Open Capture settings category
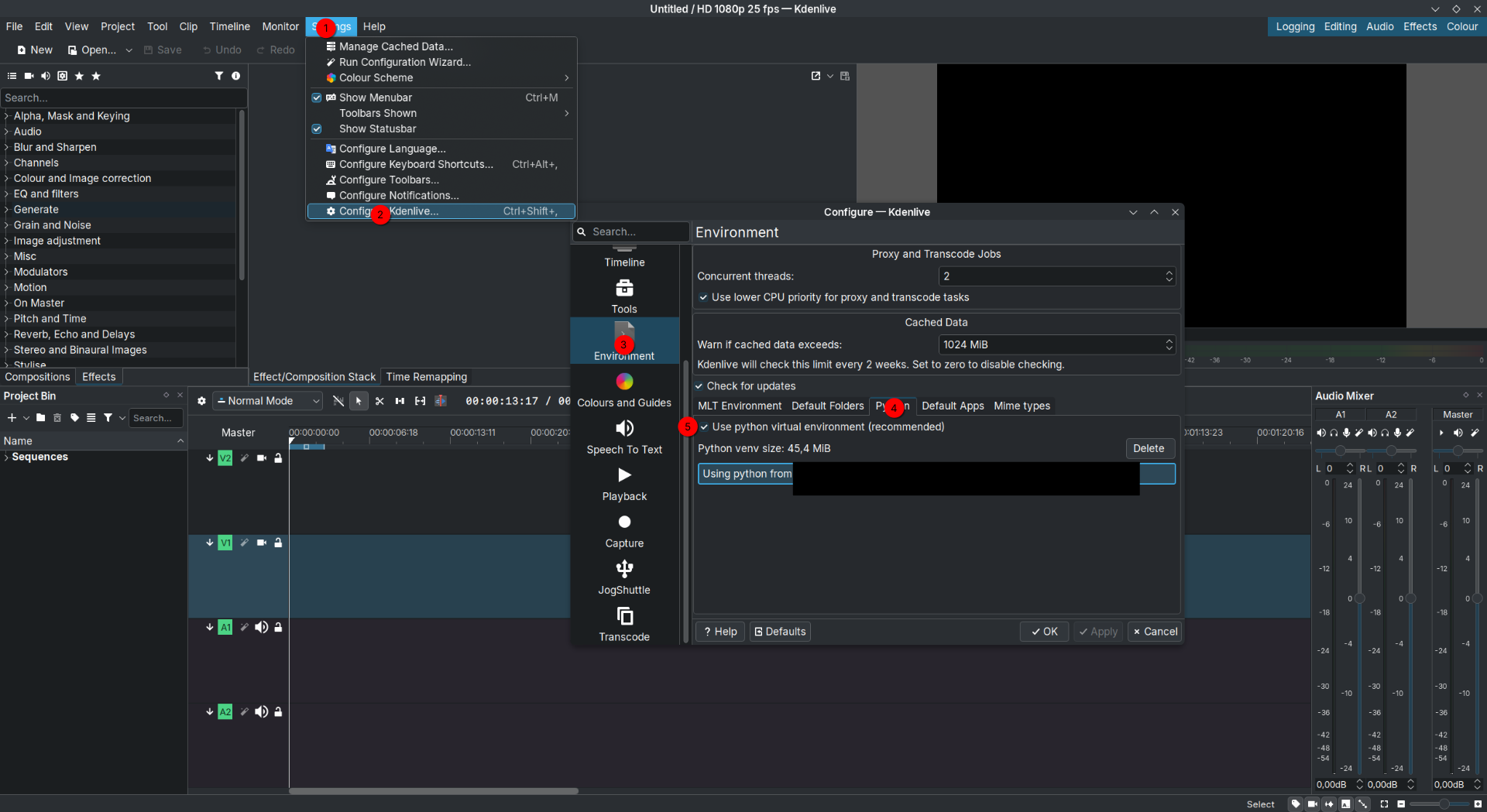 click(x=624, y=532)
